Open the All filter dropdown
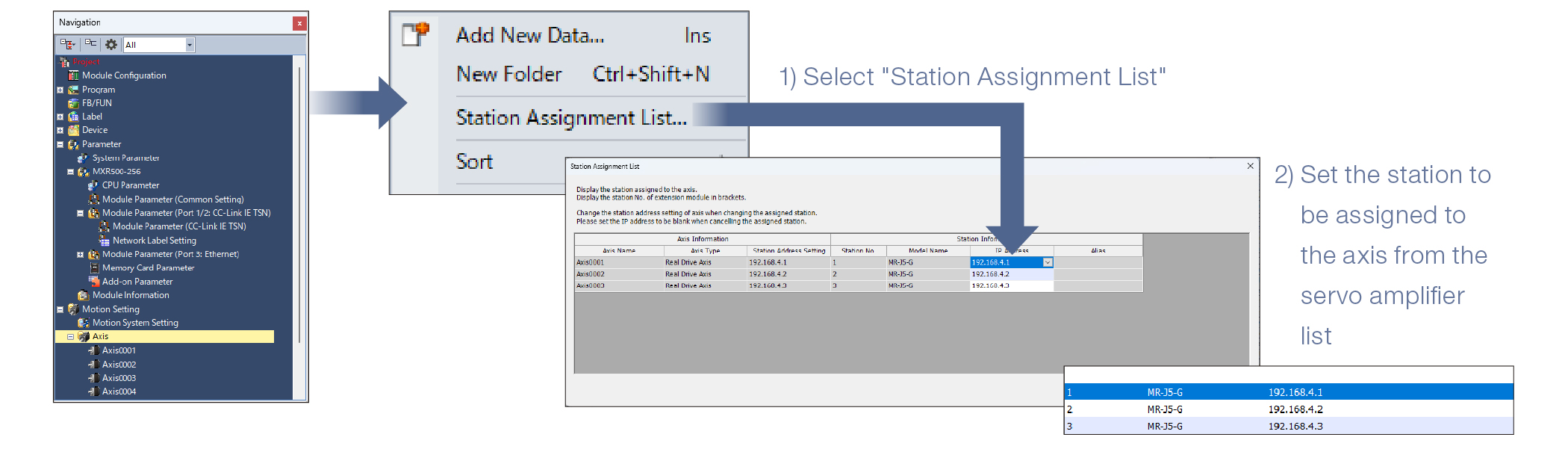Viewport: 1568px width, 449px height. pos(190,45)
